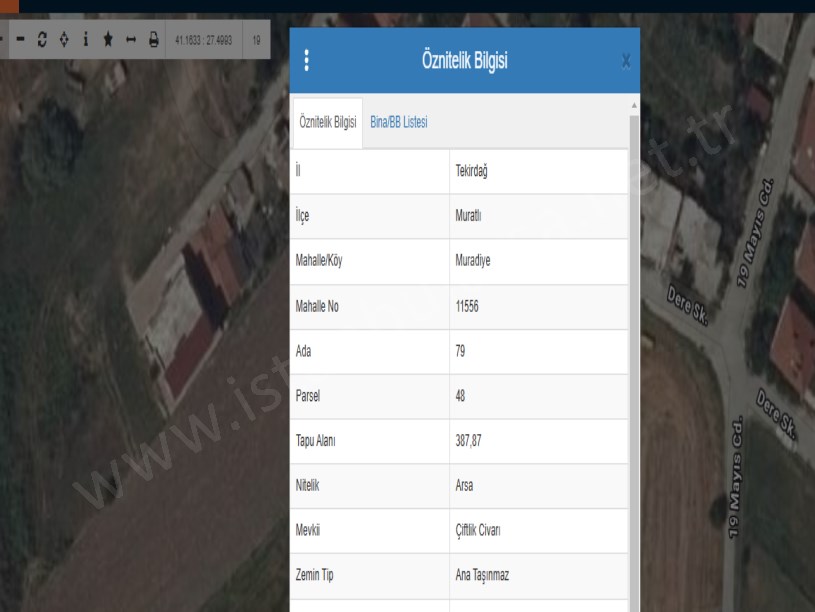Viewport: 815px width, 612px height.
Task: Click the coordinates display 41.1633 : 27.4993
Action: 204,41
